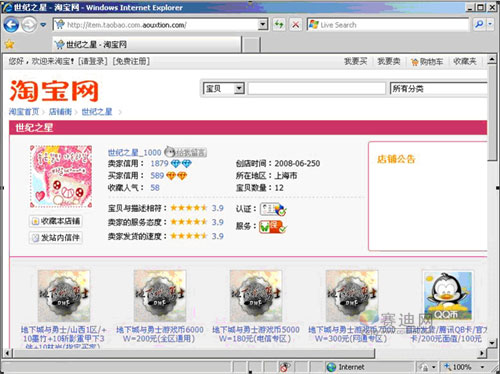The width and height of the screenshot is (500, 374).
Task: Click the Taobao keyword search field
Action: tap(316, 89)
